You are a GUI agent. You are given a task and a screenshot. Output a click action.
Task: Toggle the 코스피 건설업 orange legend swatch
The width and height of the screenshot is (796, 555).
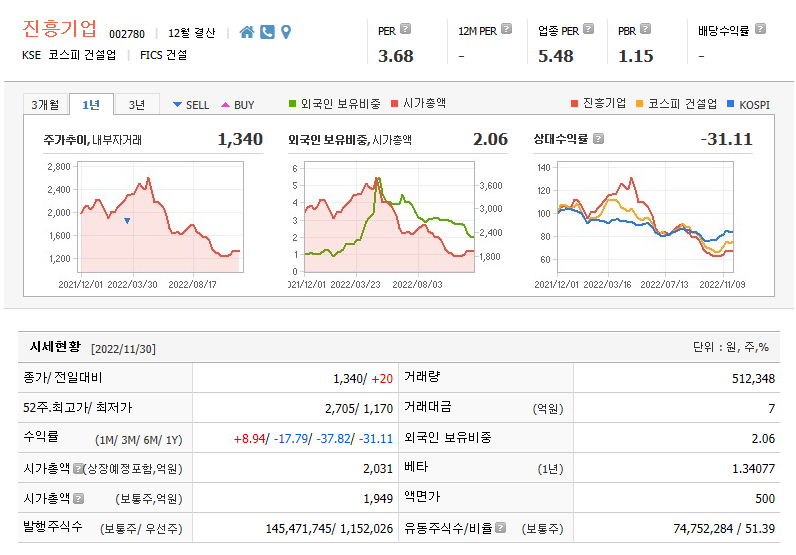click(x=640, y=104)
